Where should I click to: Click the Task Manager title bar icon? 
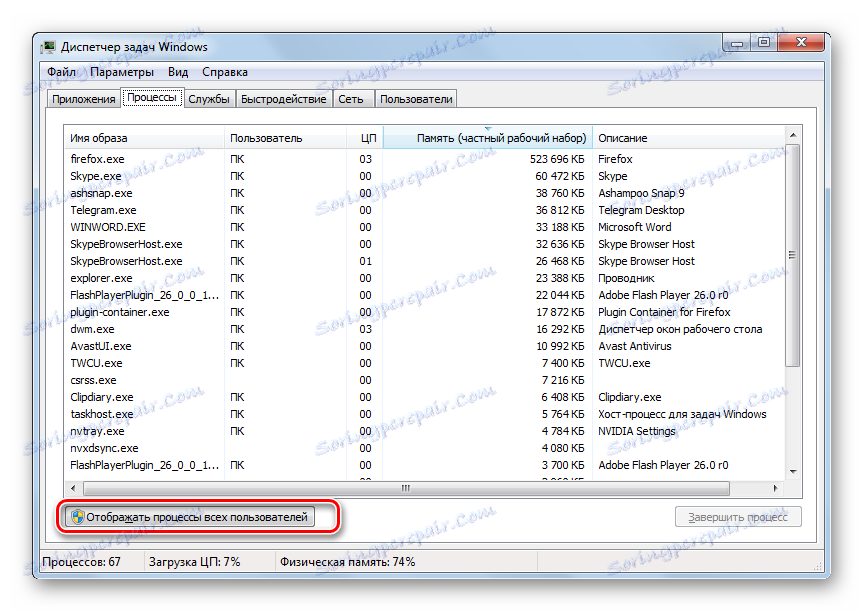pyautogui.click(x=50, y=47)
